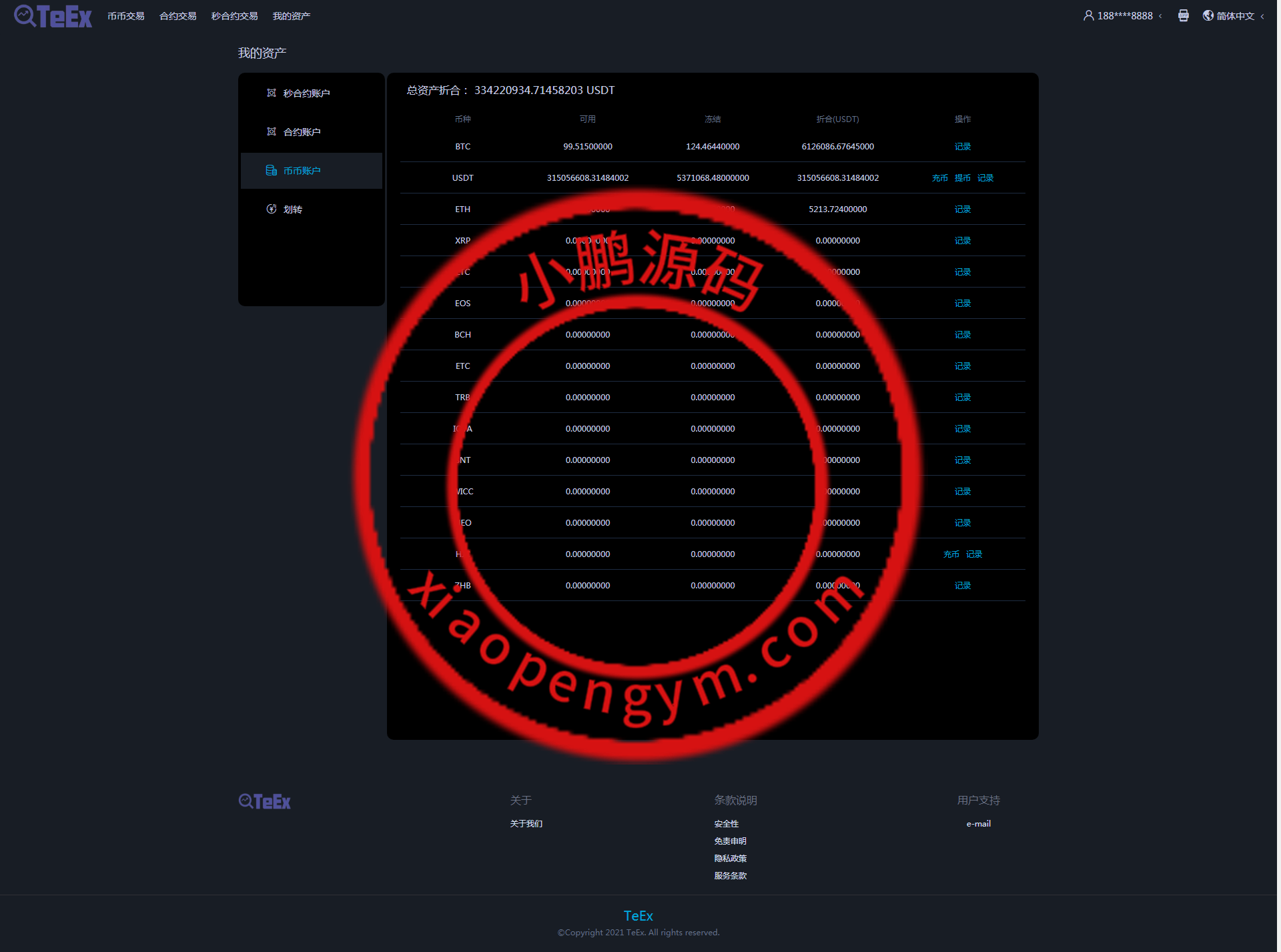Open the 关于我们 footer link
Viewport: 1281px width, 952px height.
point(526,823)
